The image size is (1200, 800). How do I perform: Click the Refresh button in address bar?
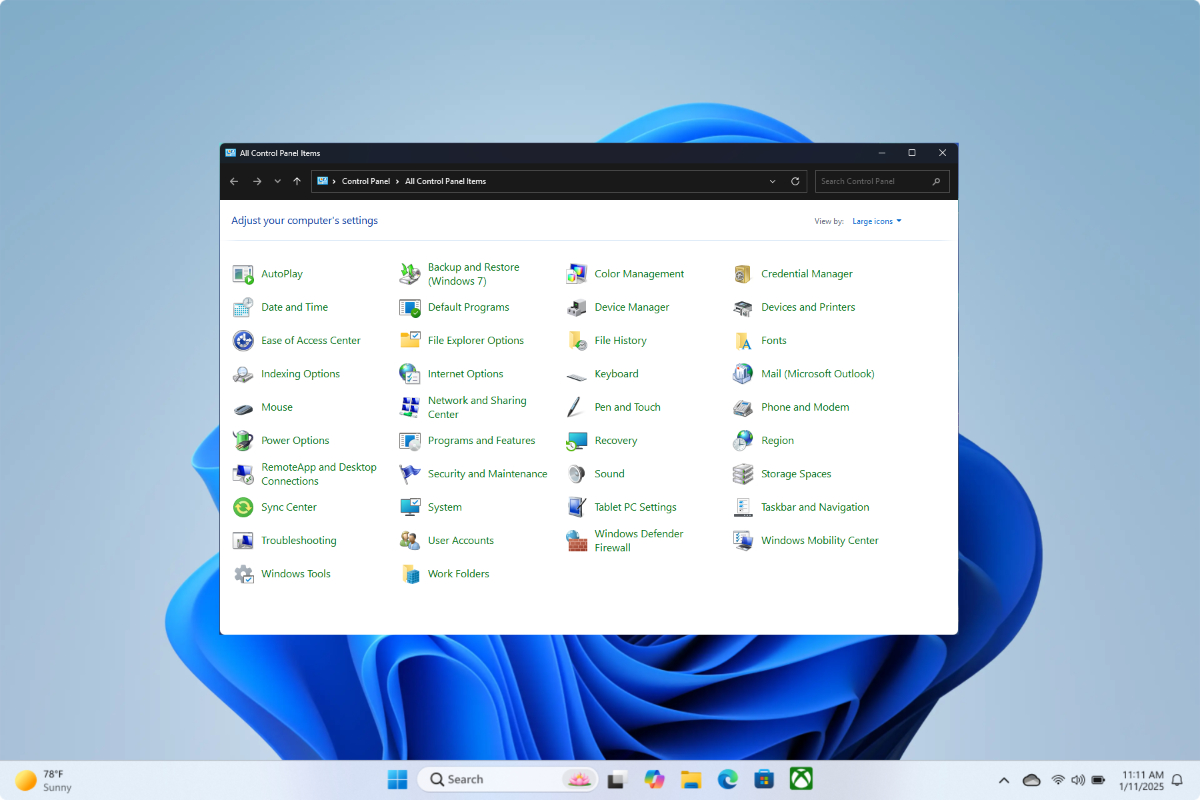(x=795, y=182)
